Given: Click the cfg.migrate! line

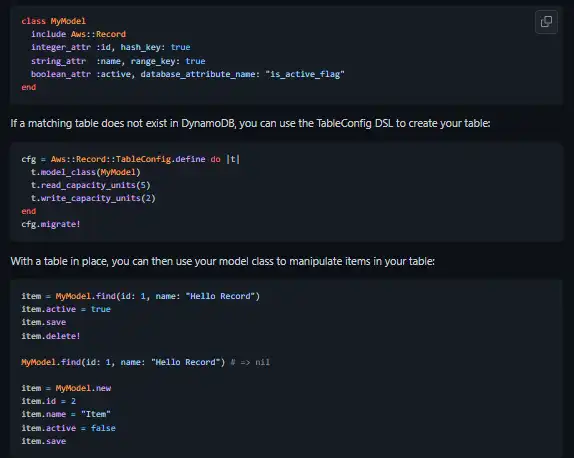Looking at the screenshot, I should (x=51, y=224).
